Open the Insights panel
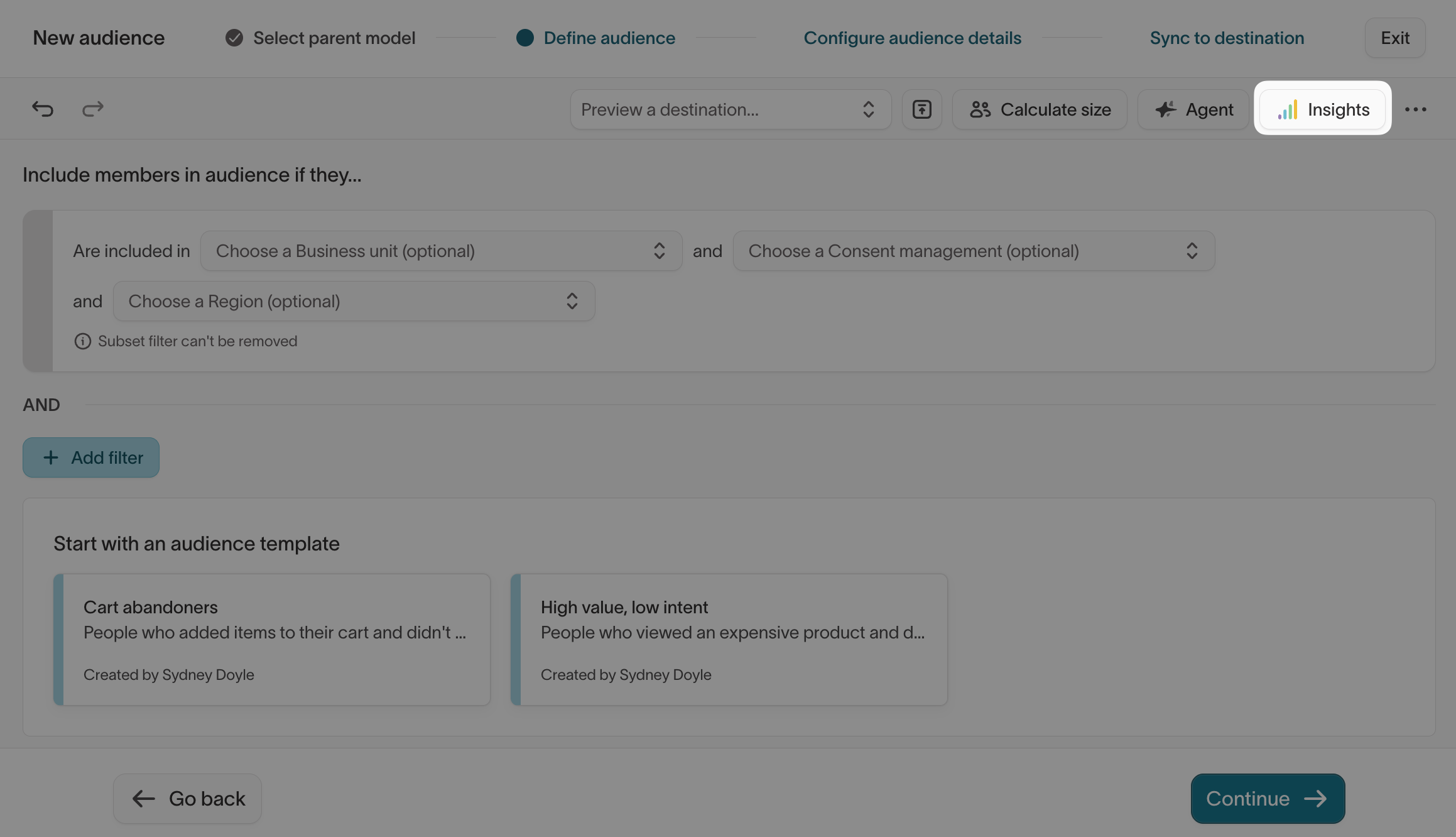Viewport: 1456px width, 837px height. pyautogui.click(x=1322, y=109)
